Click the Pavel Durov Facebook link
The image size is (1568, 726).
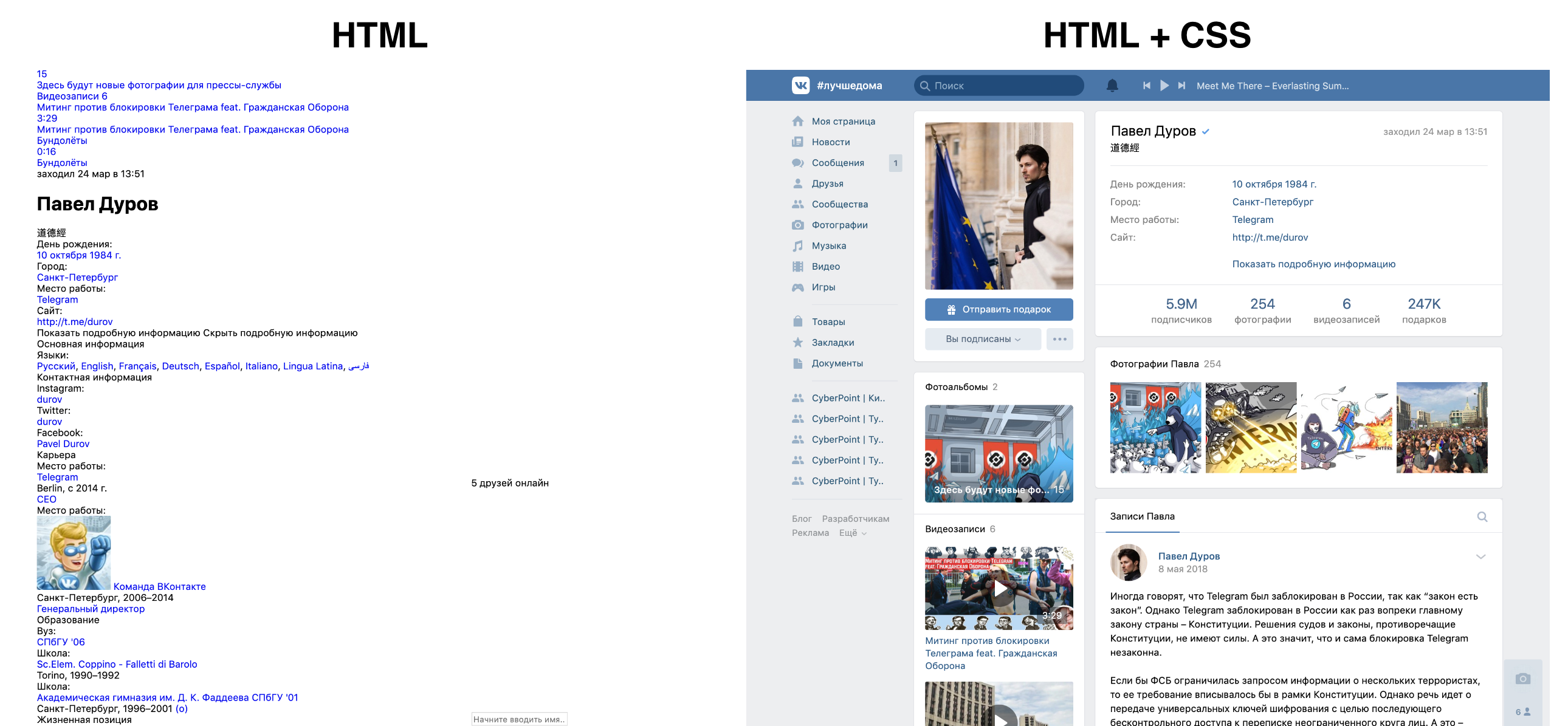[63, 443]
